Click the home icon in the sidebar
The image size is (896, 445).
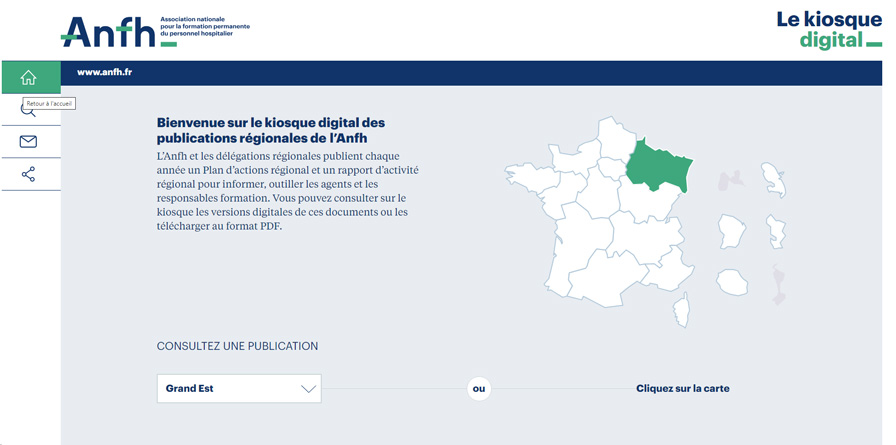(28, 78)
